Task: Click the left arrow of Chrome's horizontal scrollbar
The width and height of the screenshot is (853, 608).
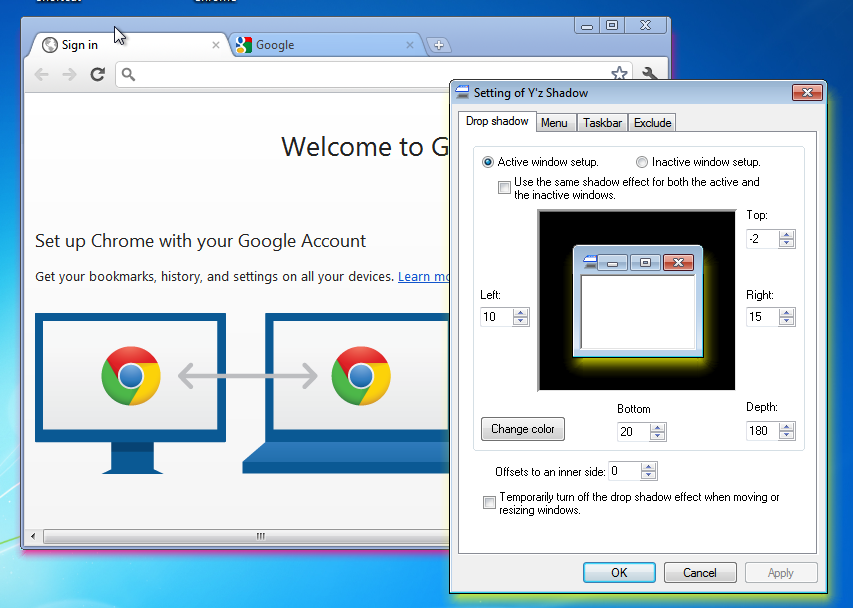Action: [x=33, y=536]
